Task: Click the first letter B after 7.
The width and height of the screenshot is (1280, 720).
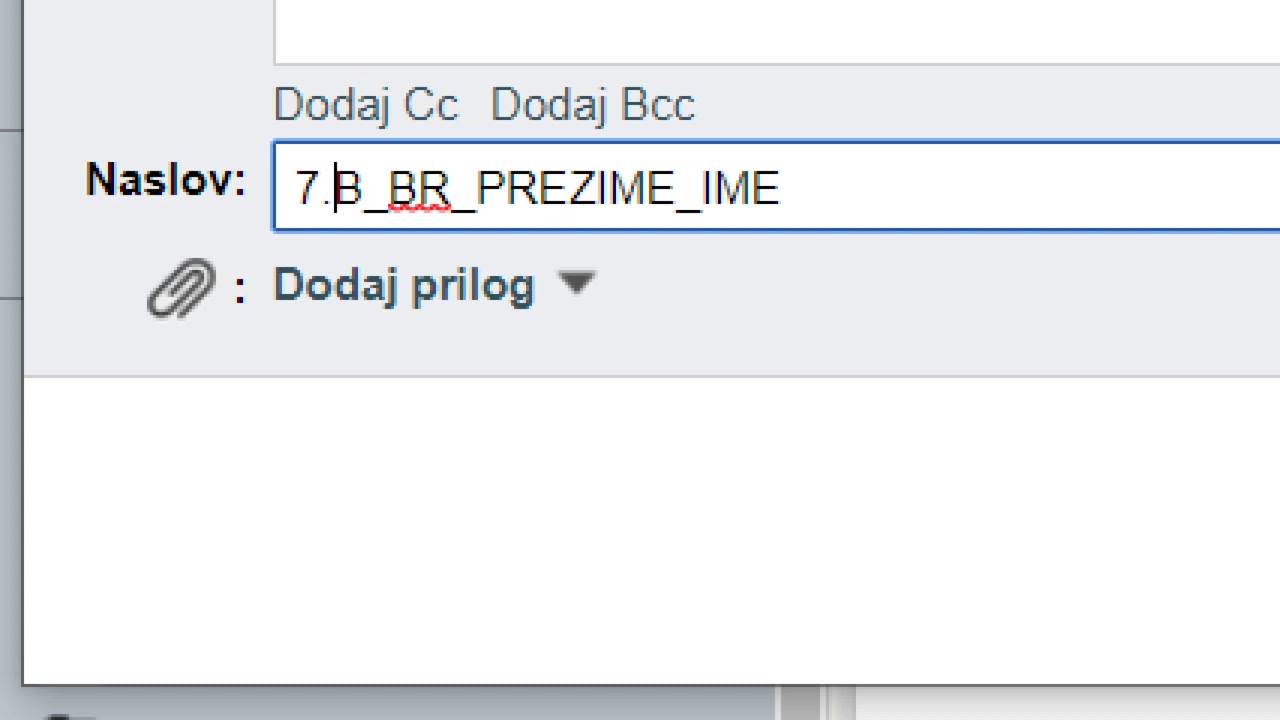Action: (349, 189)
